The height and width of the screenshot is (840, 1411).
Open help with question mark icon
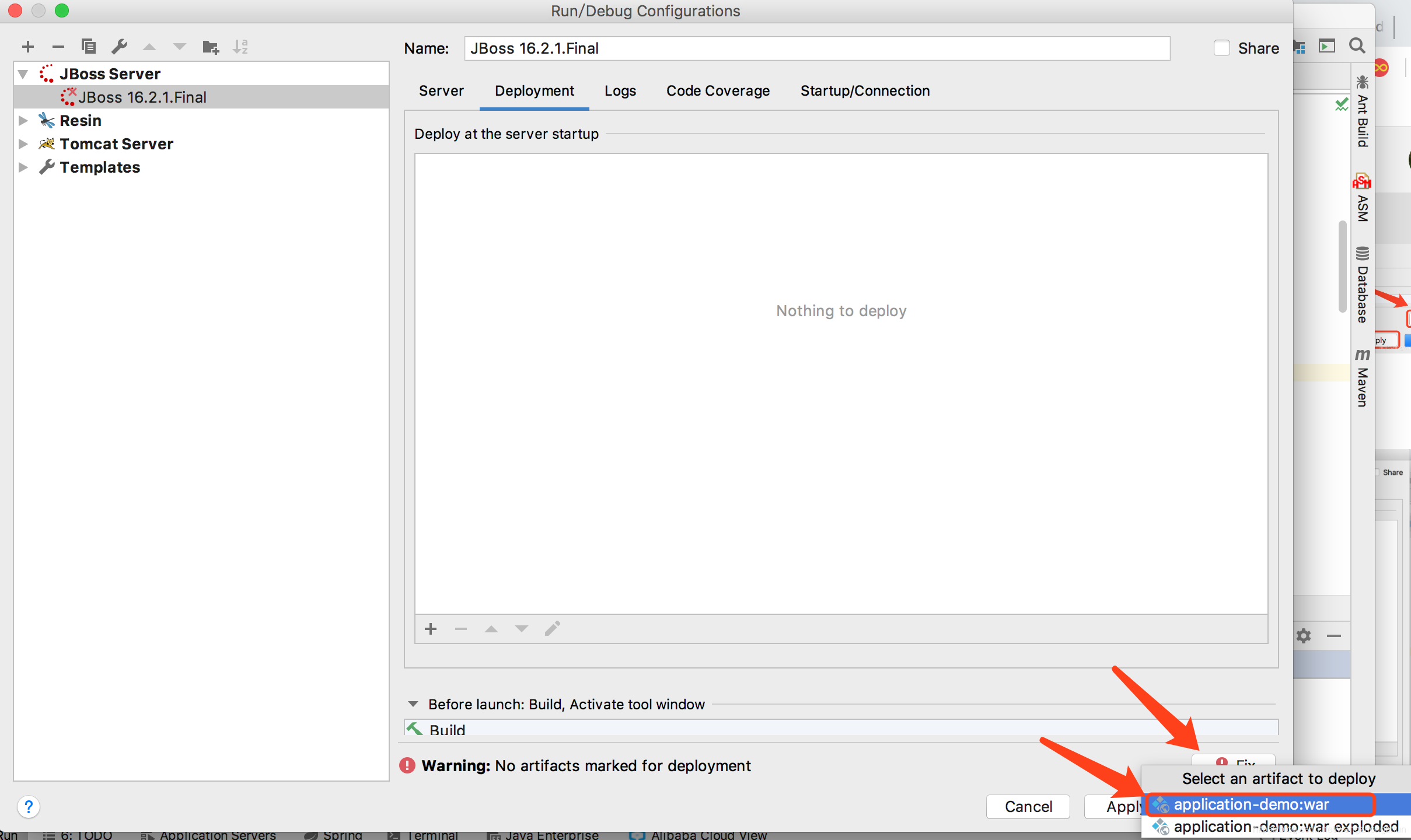point(29,807)
